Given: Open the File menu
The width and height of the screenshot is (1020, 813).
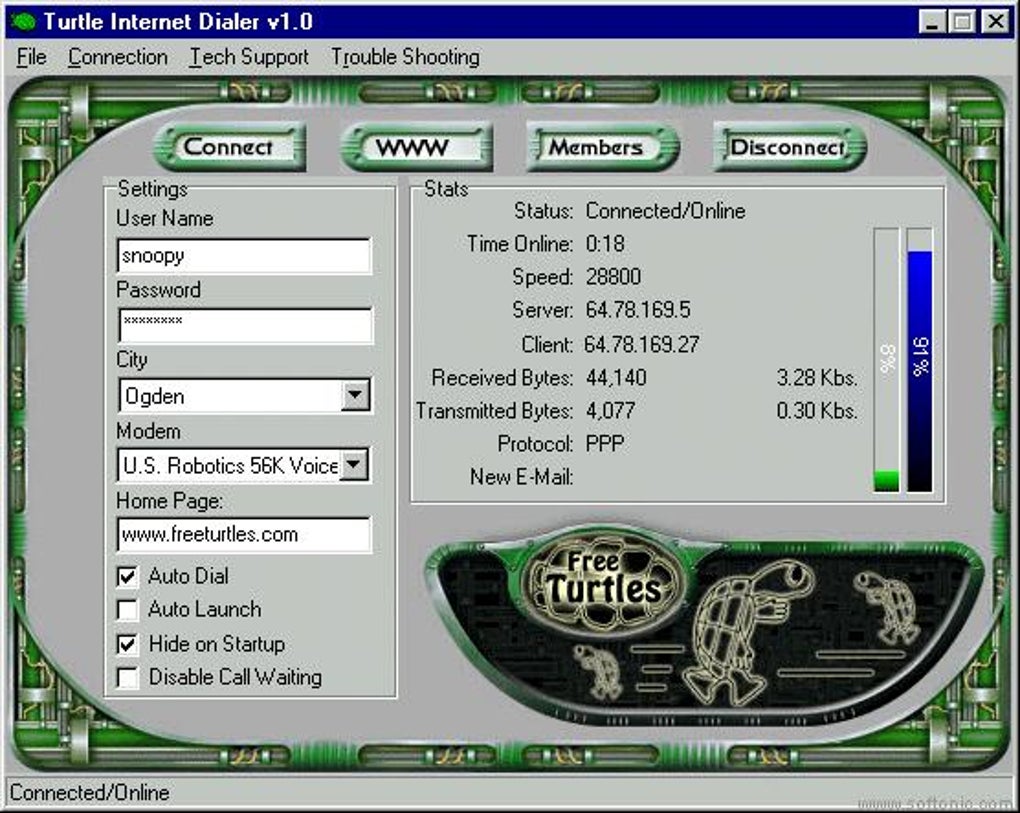Looking at the screenshot, I should 32,57.
